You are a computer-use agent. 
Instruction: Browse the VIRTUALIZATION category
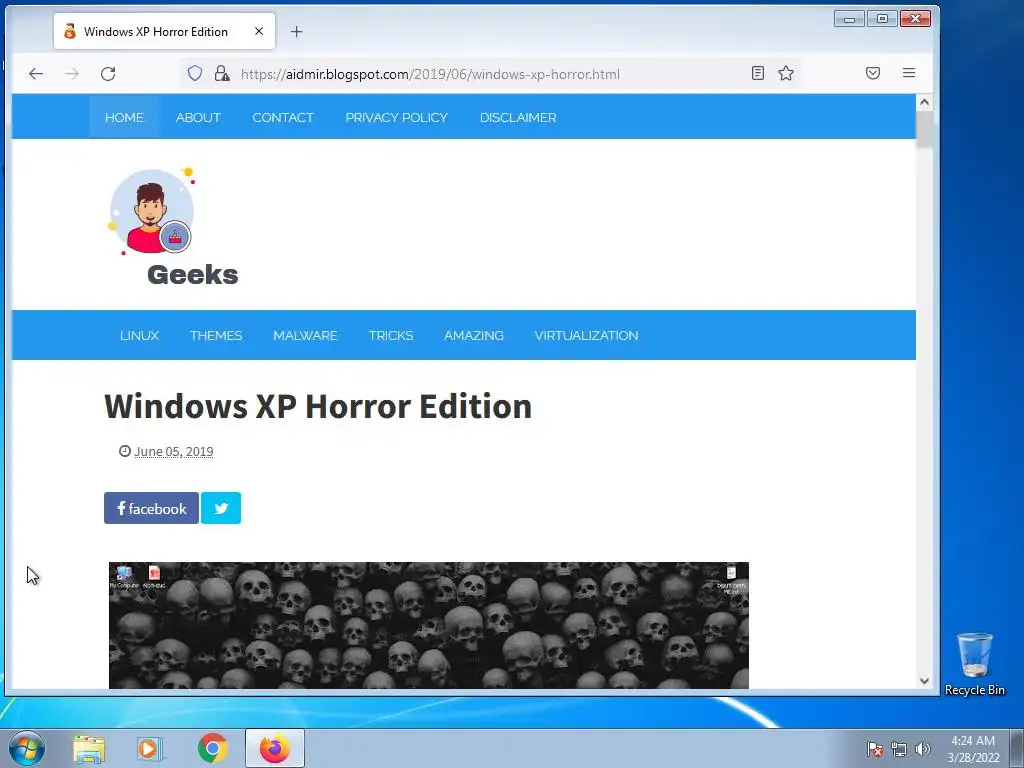586,336
